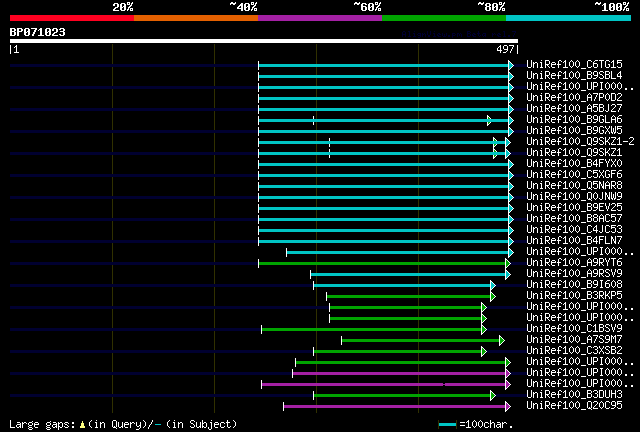This screenshot has height=432, width=640.
Task: Choose the UniRef100_C4JC53 entry
Action: (574, 229)
